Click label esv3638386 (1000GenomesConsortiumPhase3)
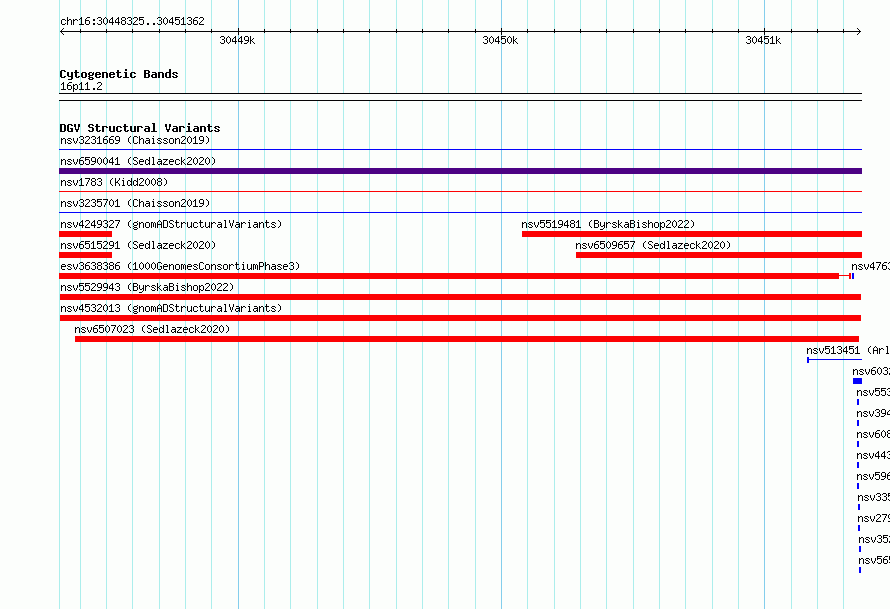 pos(180,266)
